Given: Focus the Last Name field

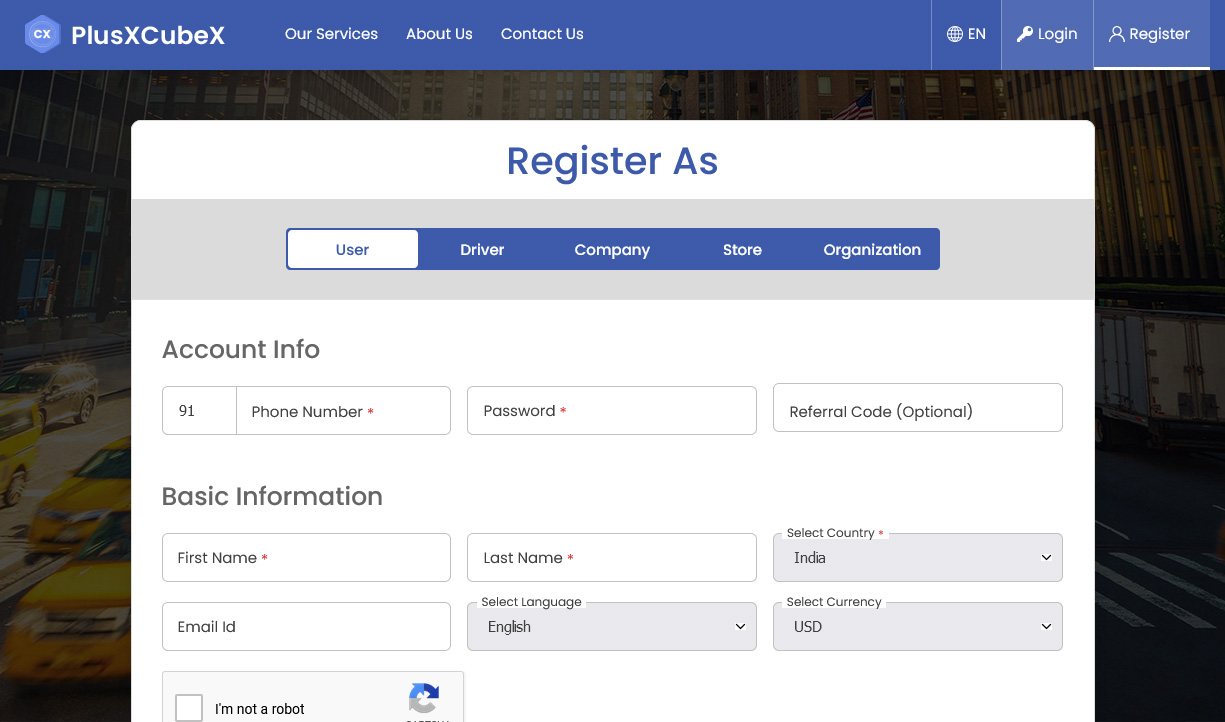Looking at the screenshot, I should (x=612, y=558).
